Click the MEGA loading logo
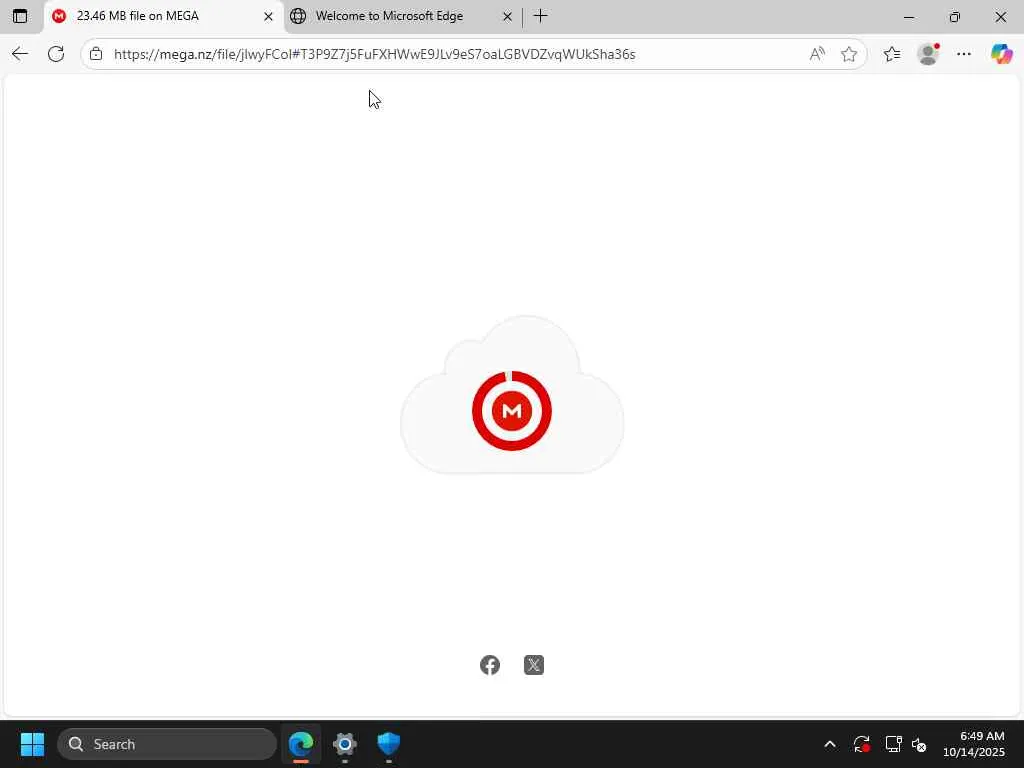 pos(512,411)
